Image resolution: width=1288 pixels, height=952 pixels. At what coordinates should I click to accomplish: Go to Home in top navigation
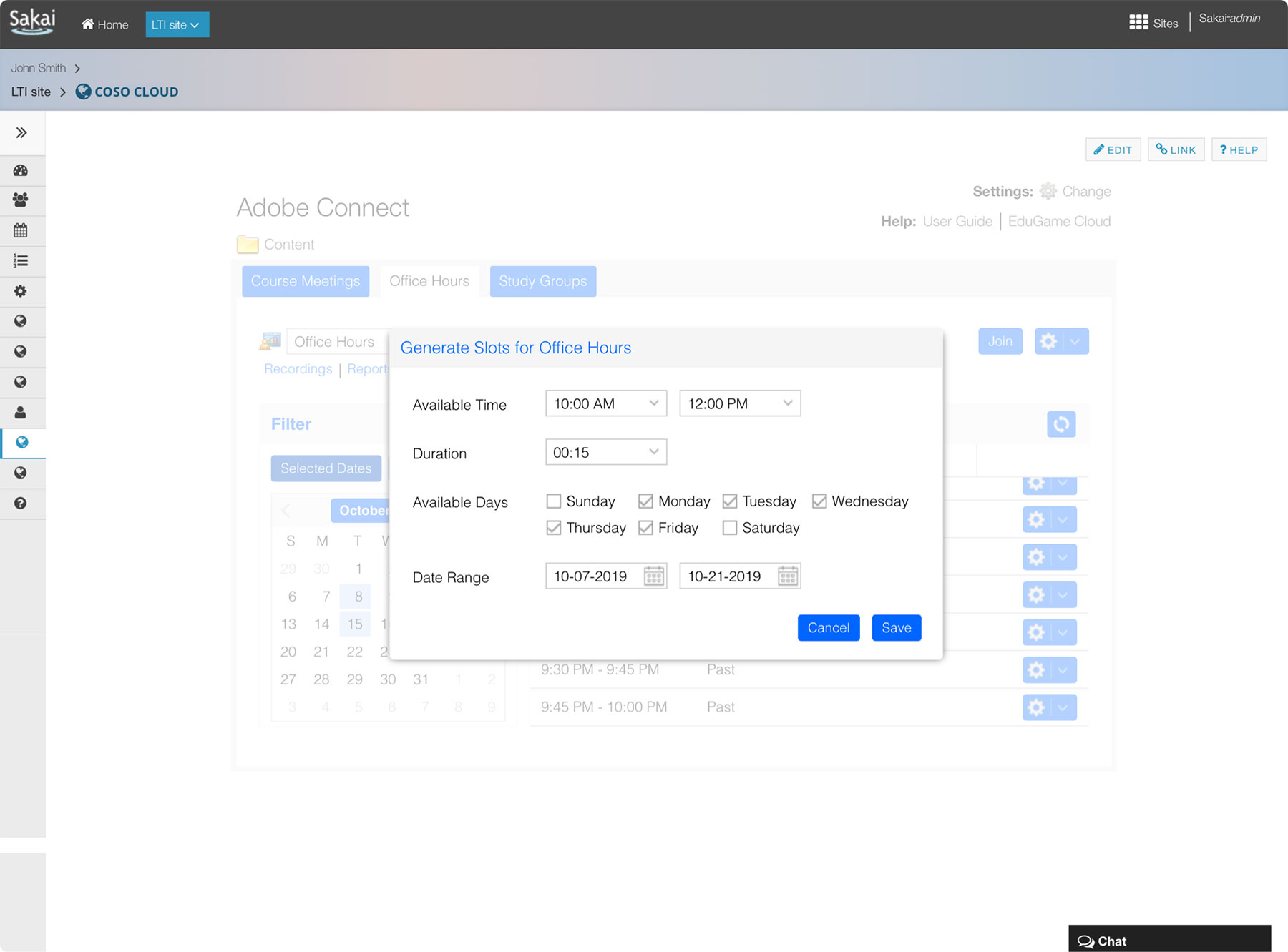[x=104, y=24]
